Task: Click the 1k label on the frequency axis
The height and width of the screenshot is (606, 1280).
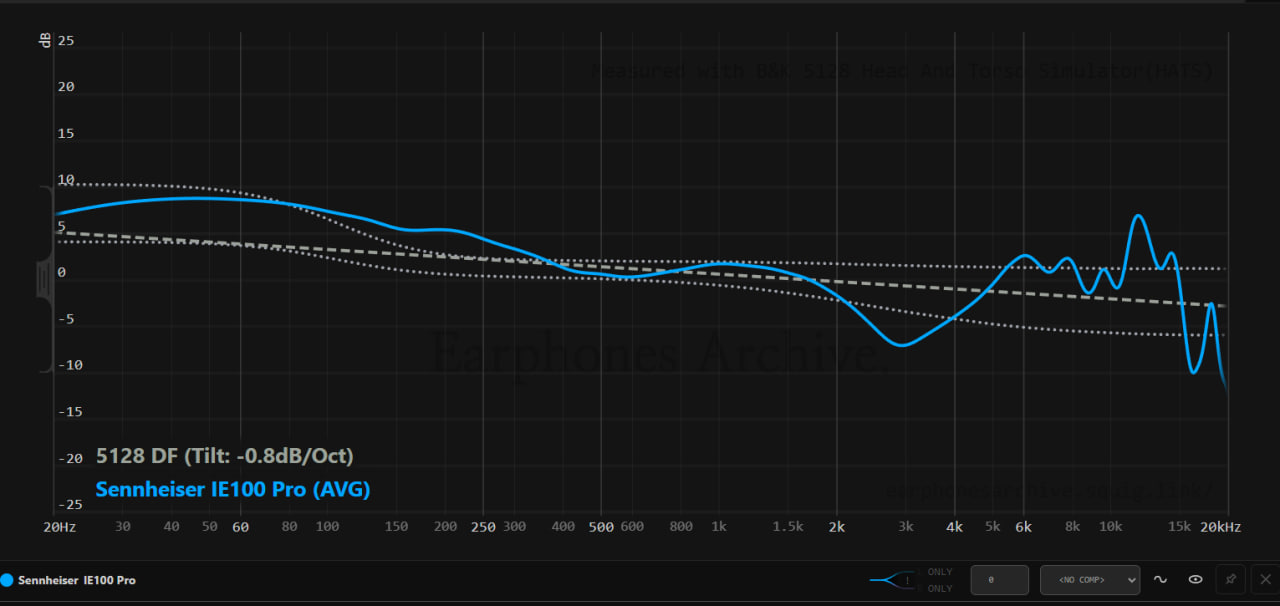Action: coord(719,527)
